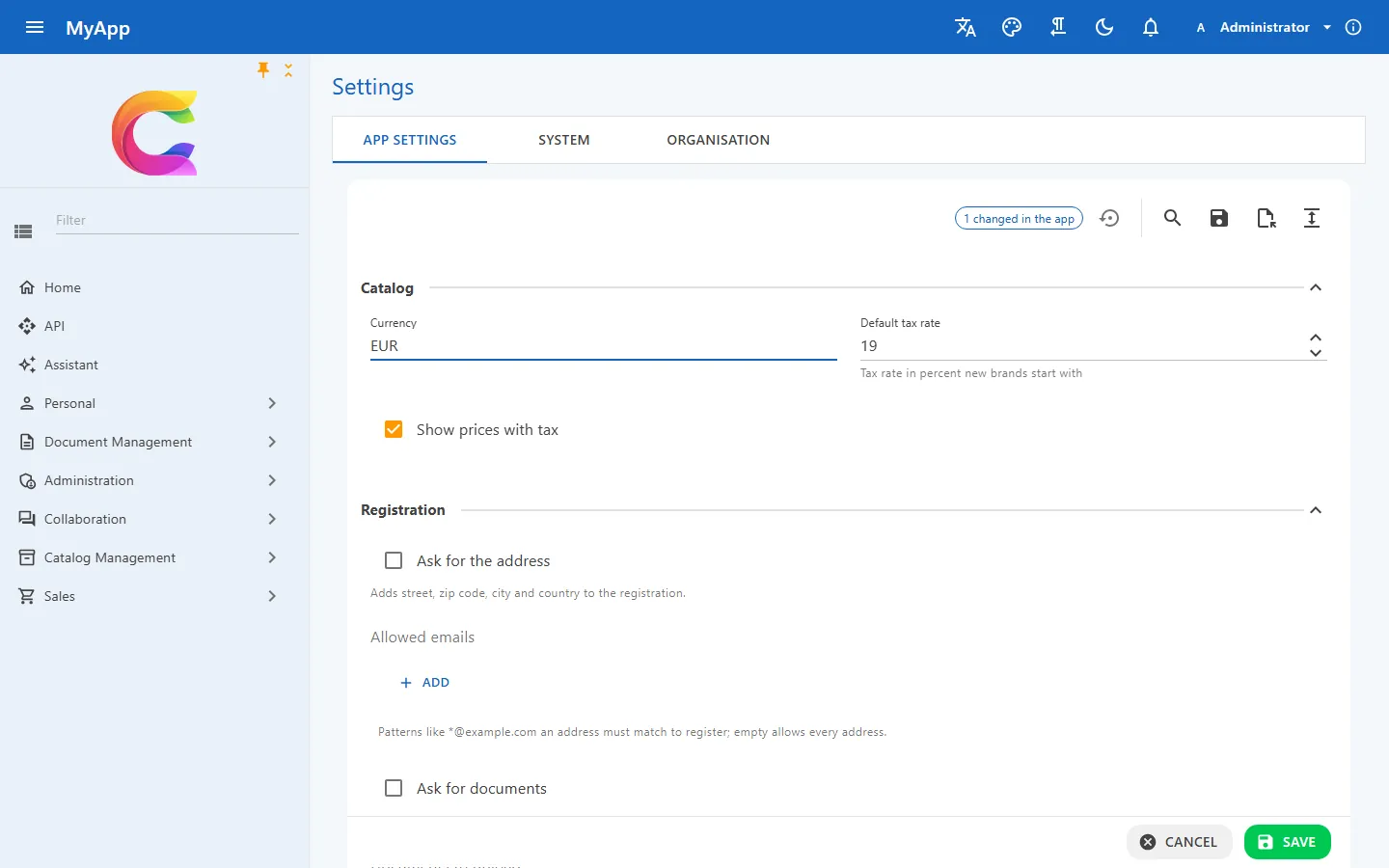Select the APP SETTINGS tab
The image size is (1389, 868).
coord(410,140)
